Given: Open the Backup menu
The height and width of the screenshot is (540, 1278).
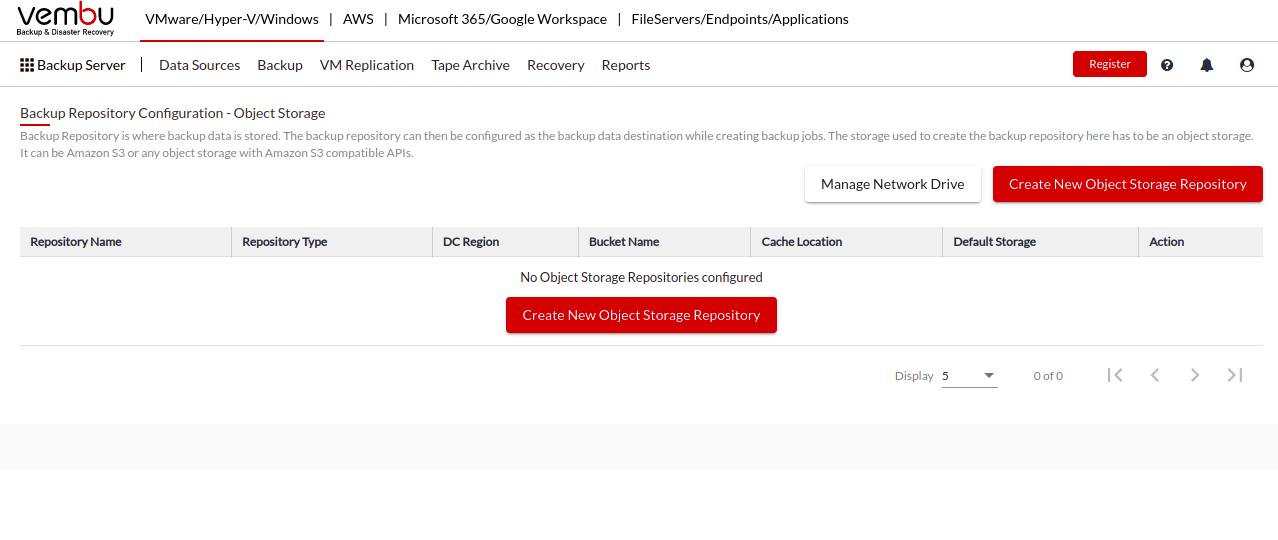Looking at the screenshot, I should (280, 65).
